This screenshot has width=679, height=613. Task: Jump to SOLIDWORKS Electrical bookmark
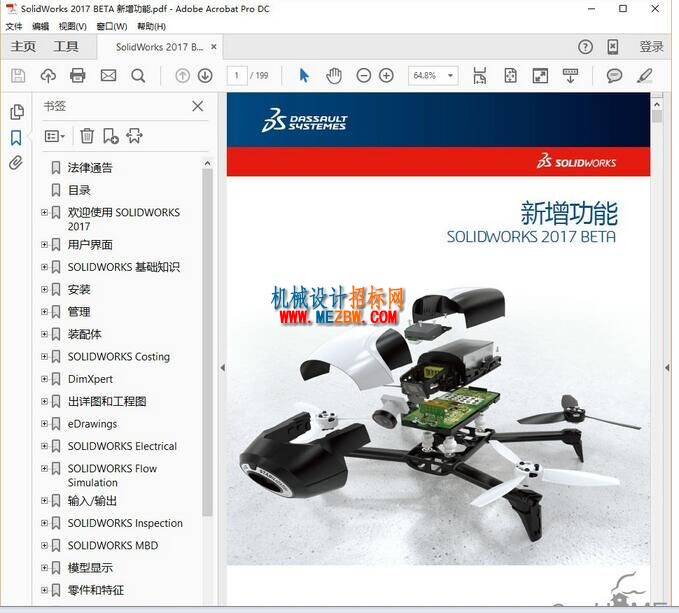(122, 446)
